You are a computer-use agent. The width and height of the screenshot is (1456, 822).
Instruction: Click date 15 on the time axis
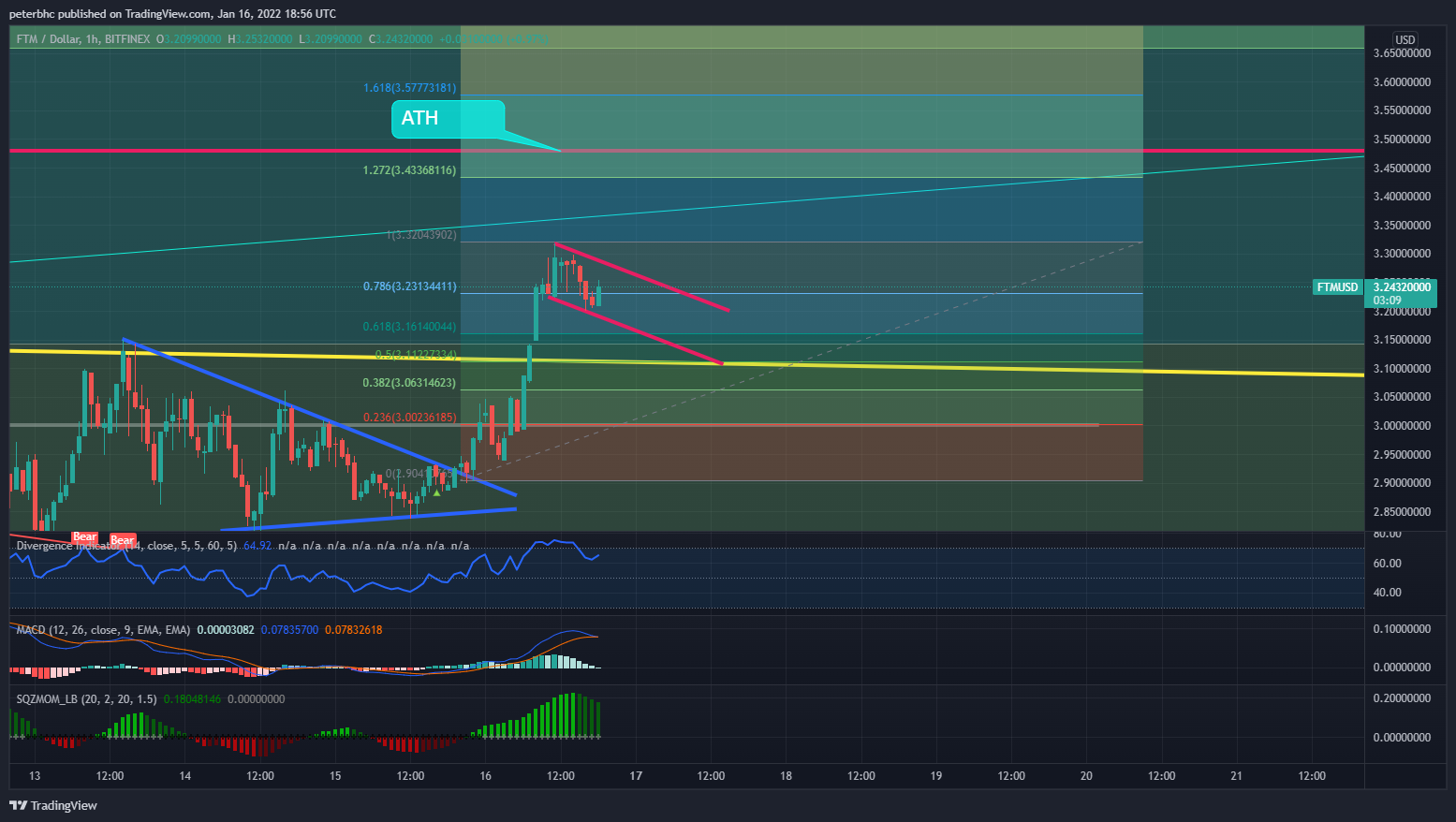click(335, 776)
